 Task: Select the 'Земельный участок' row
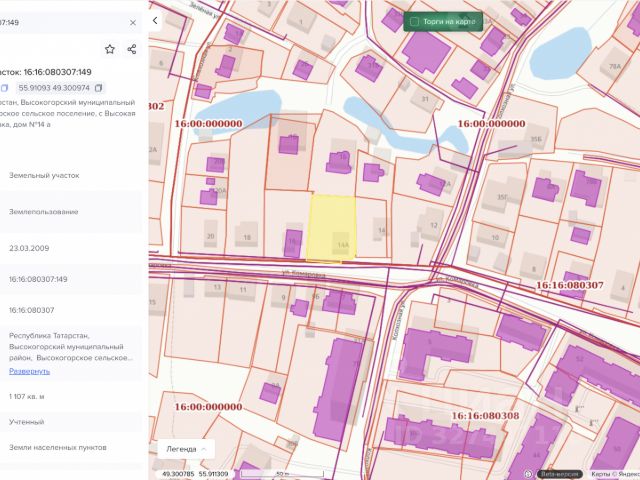click(x=44, y=175)
